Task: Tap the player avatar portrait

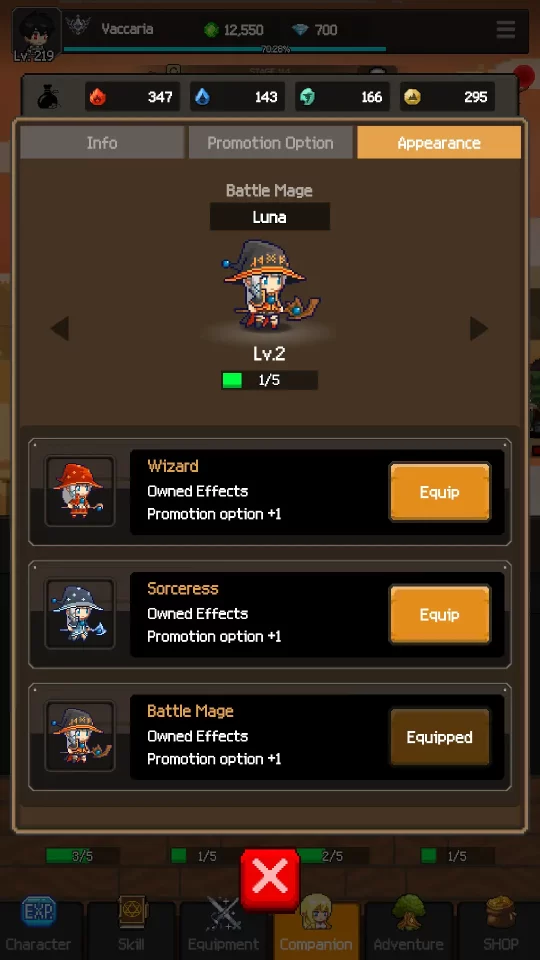Action: tap(37, 34)
